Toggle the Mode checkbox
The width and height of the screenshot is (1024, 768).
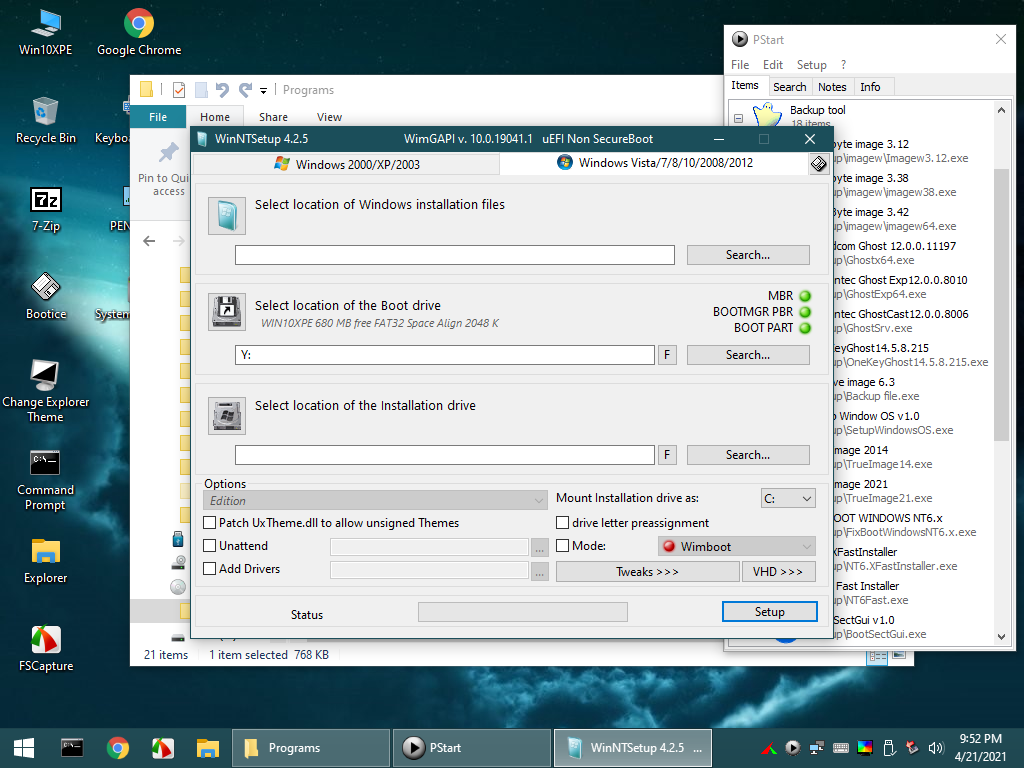coord(562,545)
